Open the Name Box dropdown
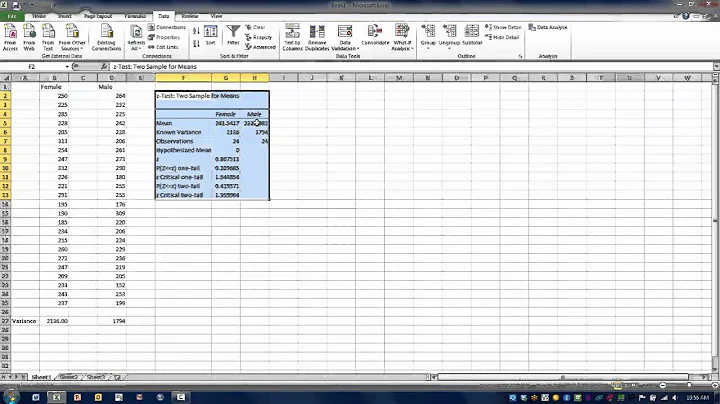Viewport: 720px width, 404px height. (67, 67)
